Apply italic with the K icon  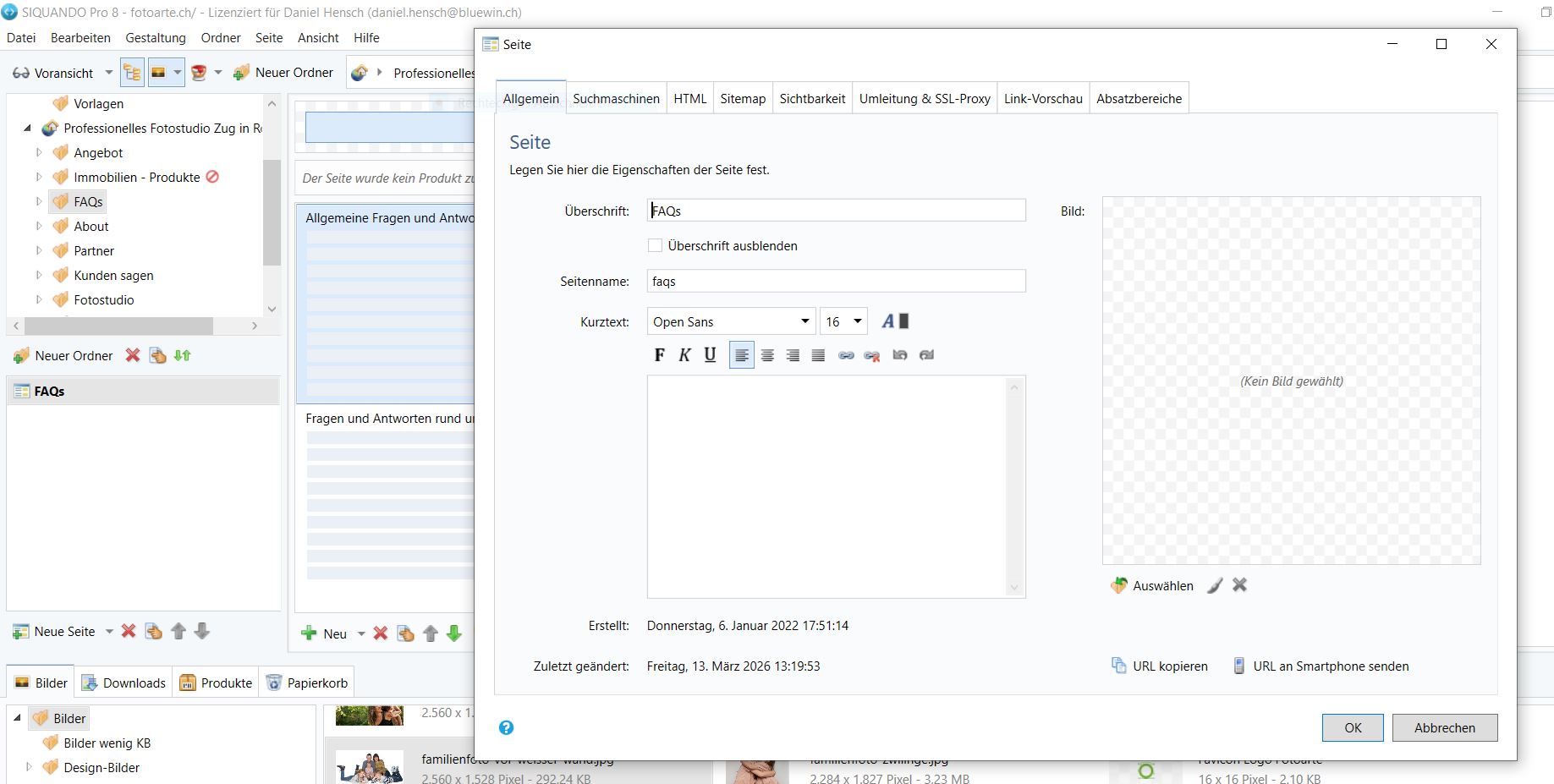tap(684, 355)
